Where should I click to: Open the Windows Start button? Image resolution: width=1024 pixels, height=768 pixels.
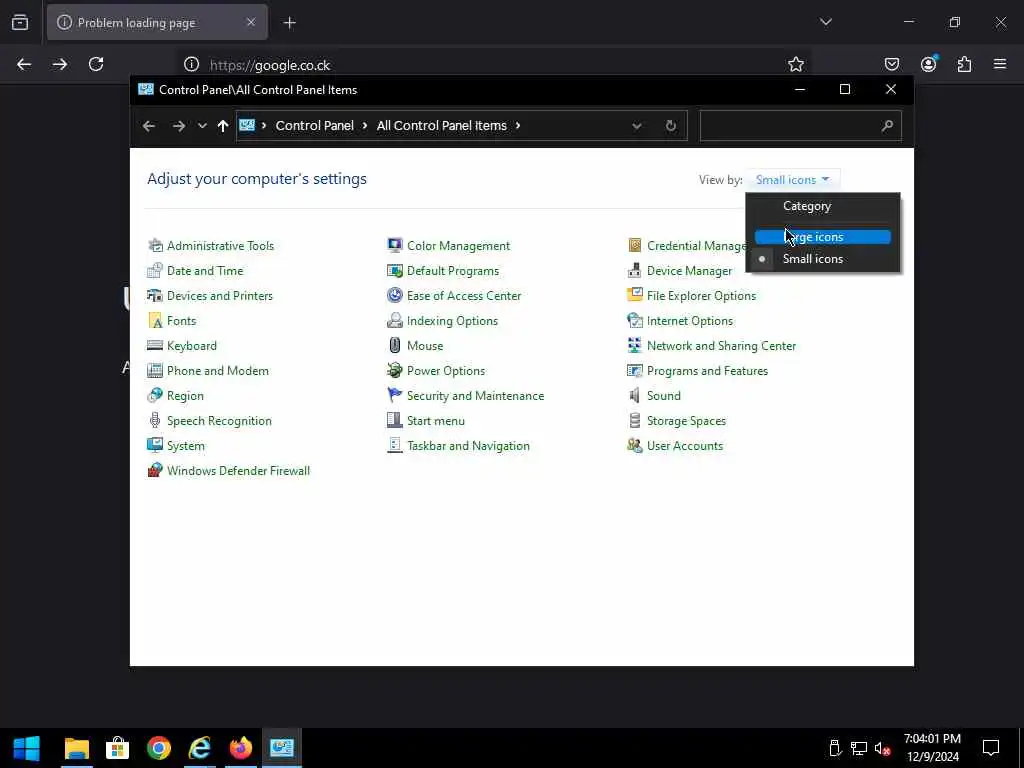[x=27, y=748]
